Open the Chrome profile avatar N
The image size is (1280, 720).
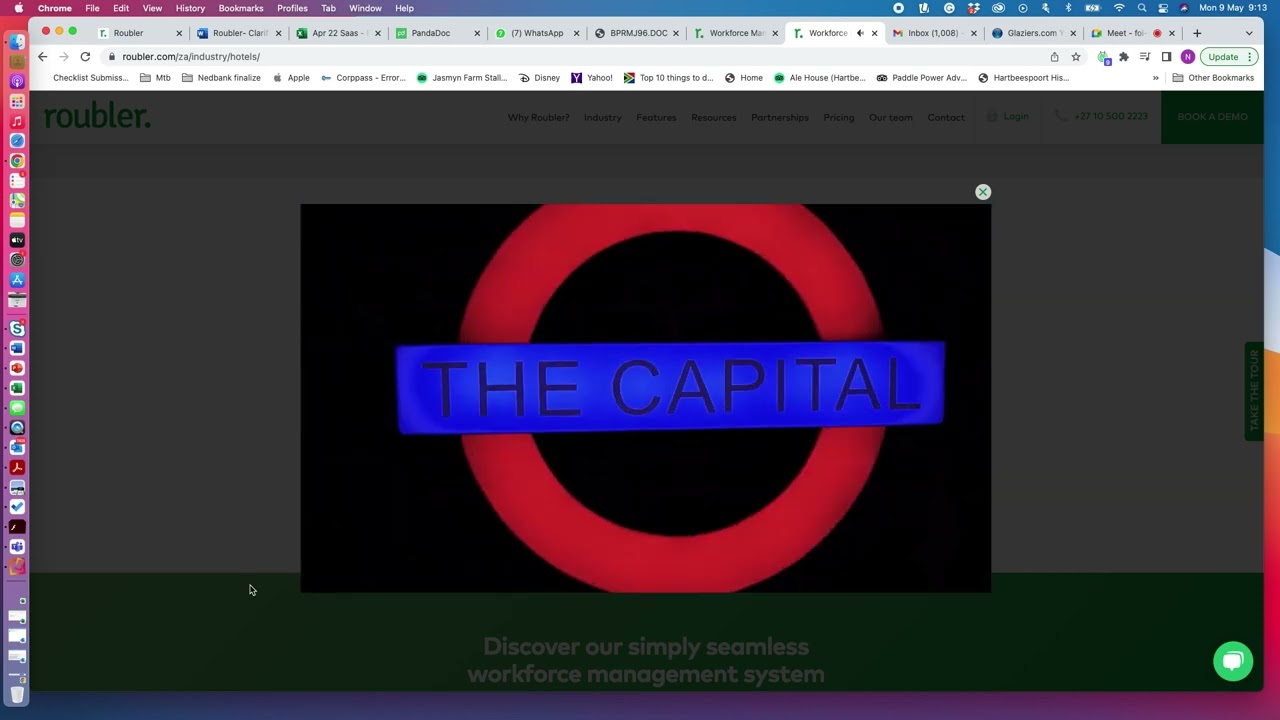click(1188, 57)
